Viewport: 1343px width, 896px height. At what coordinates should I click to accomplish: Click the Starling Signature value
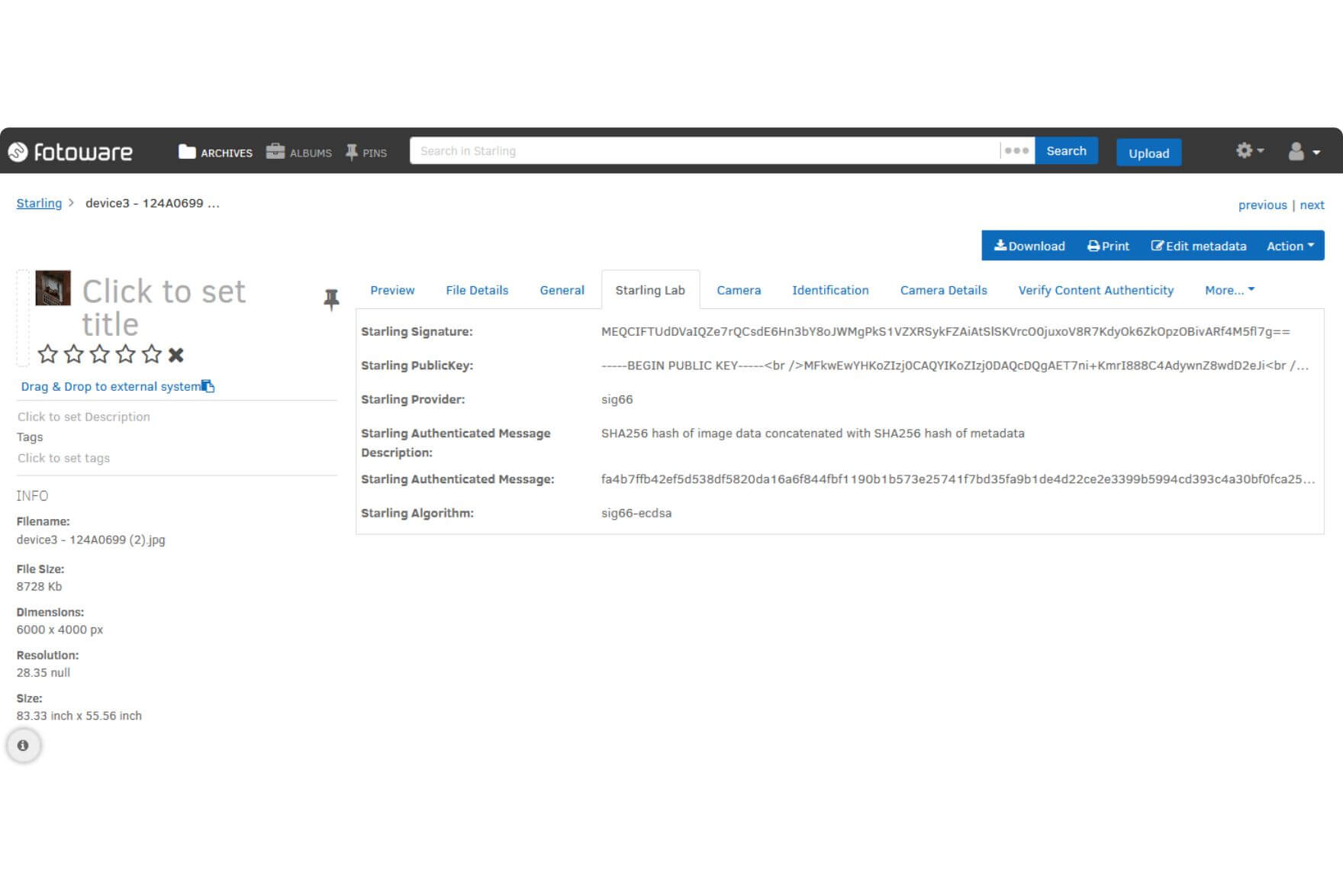click(945, 331)
